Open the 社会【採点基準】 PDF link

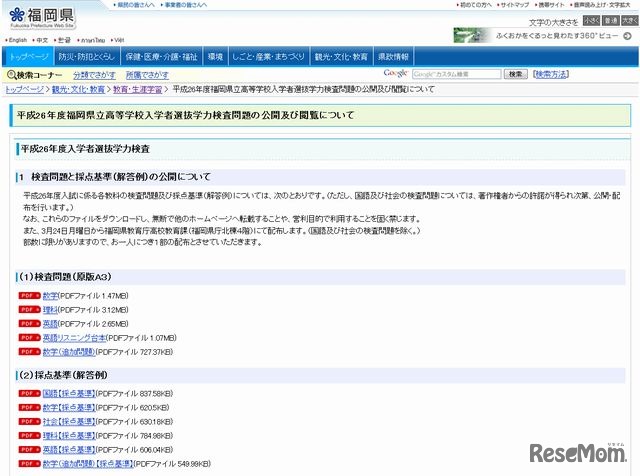[69, 422]
